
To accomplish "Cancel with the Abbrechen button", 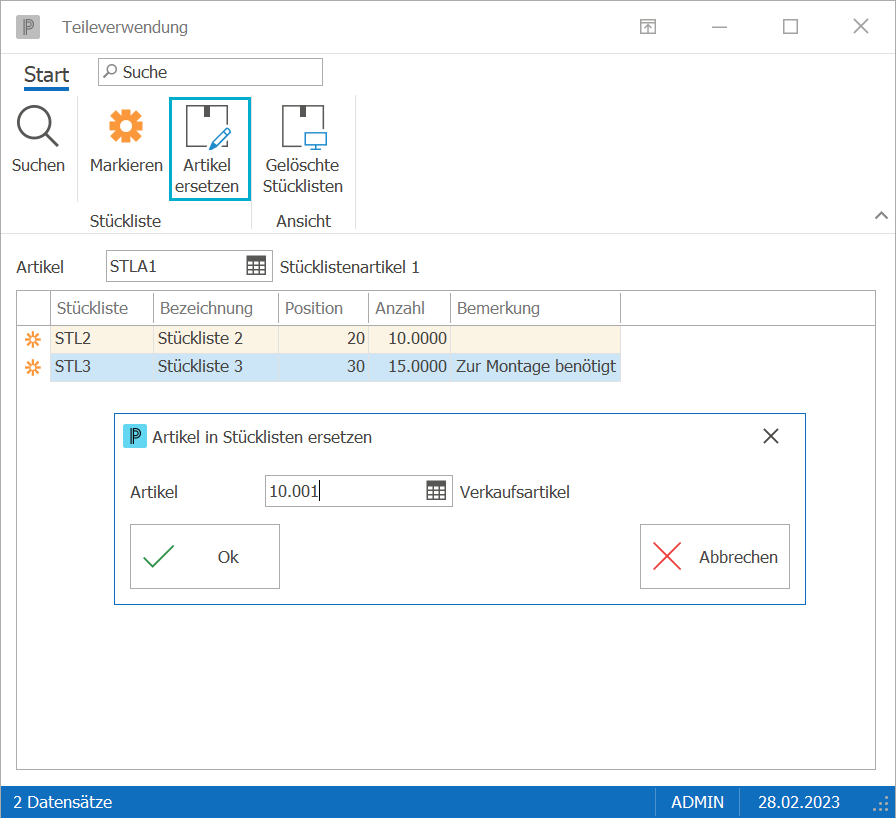I will (x=715, y=556).
